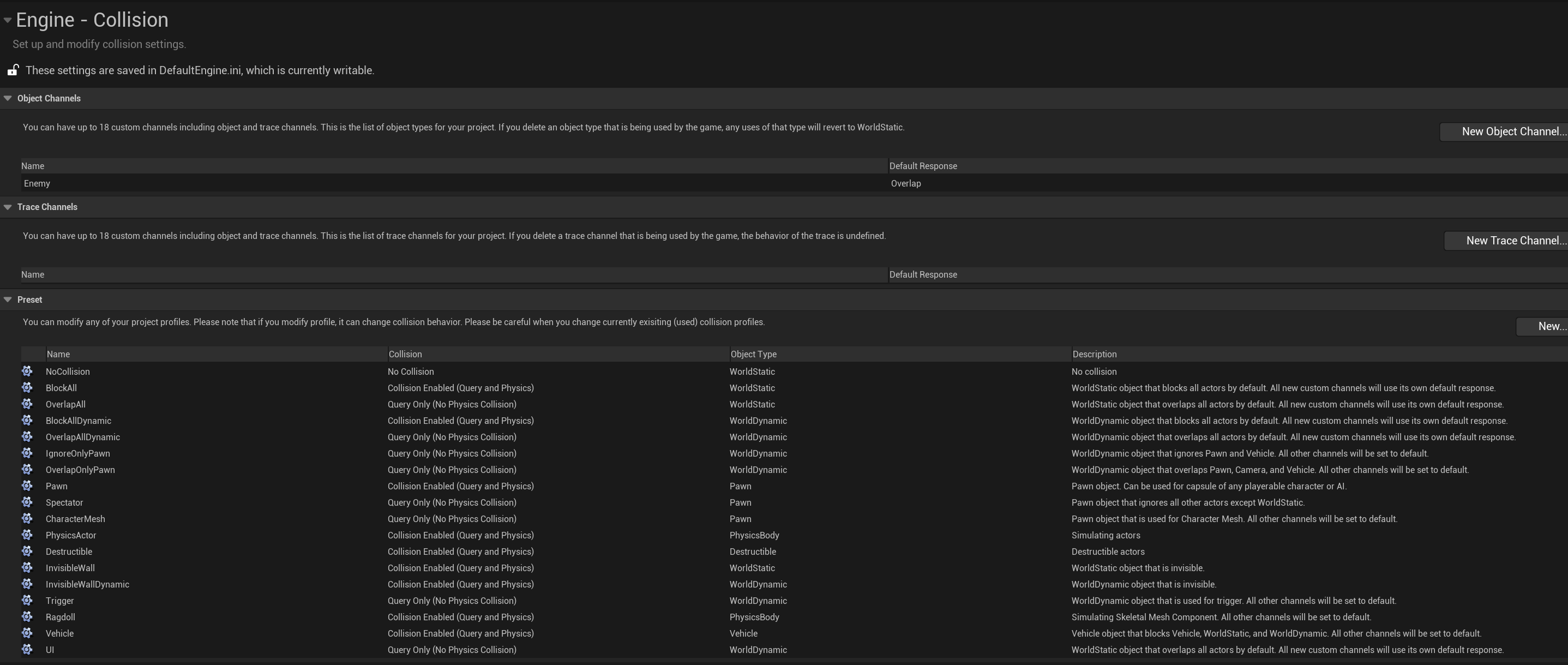This screenshot has height=665, width=1568.
Task: Click the gear icon next to Ragdoll preset
Action: [27, 616]
